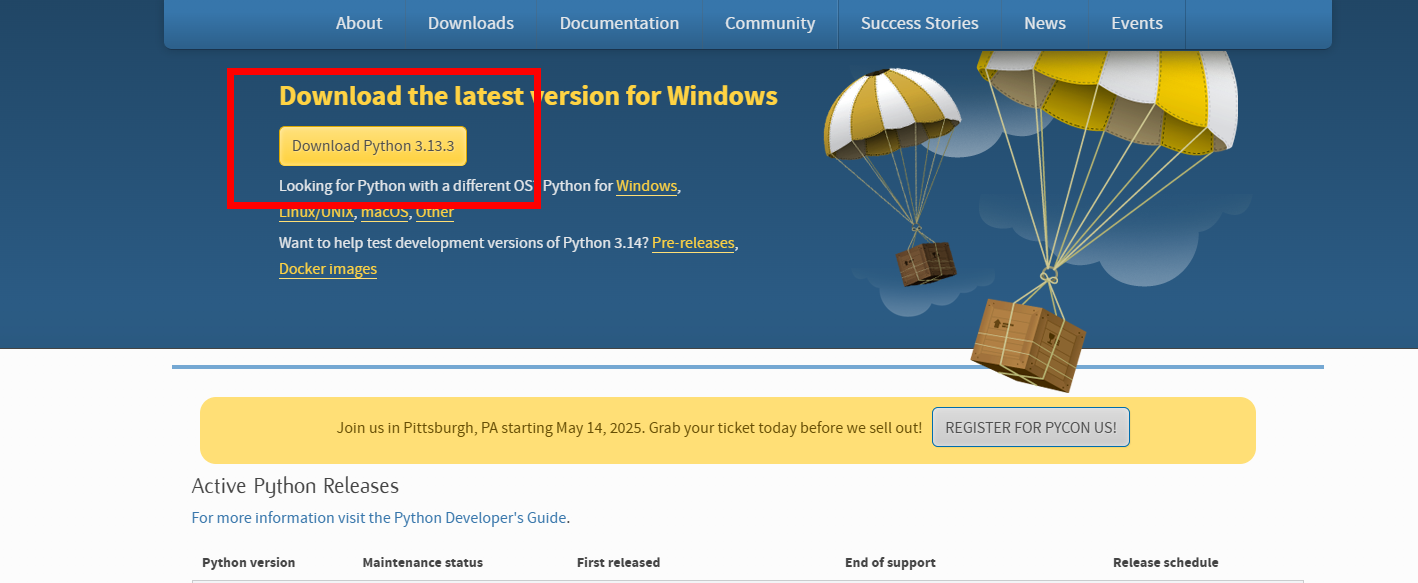
Task: Click the Download Python 3.13.3 button
Action: click(x=373, y=146)
